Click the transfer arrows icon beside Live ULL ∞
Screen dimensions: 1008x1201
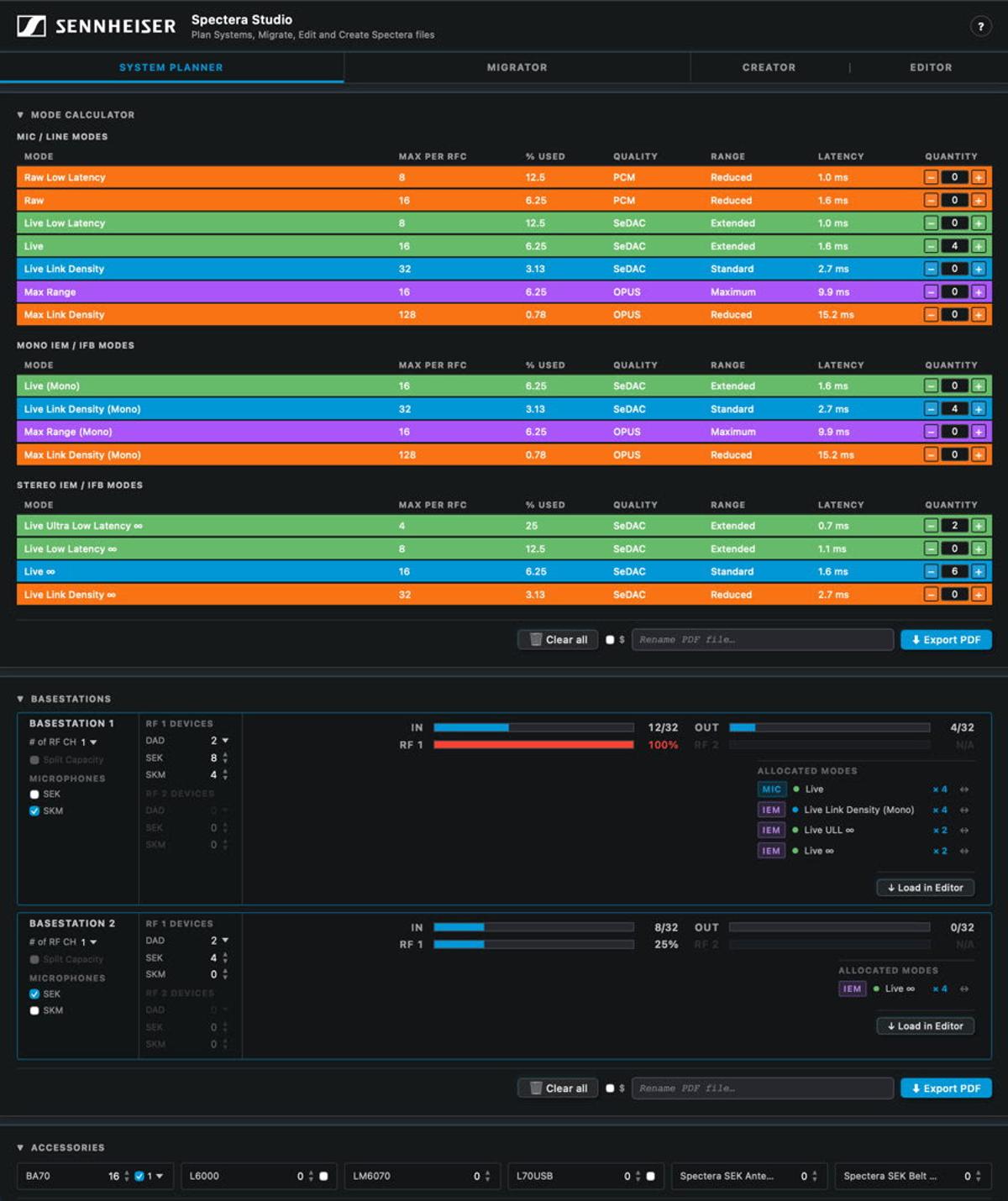click(x=962, y=830)
